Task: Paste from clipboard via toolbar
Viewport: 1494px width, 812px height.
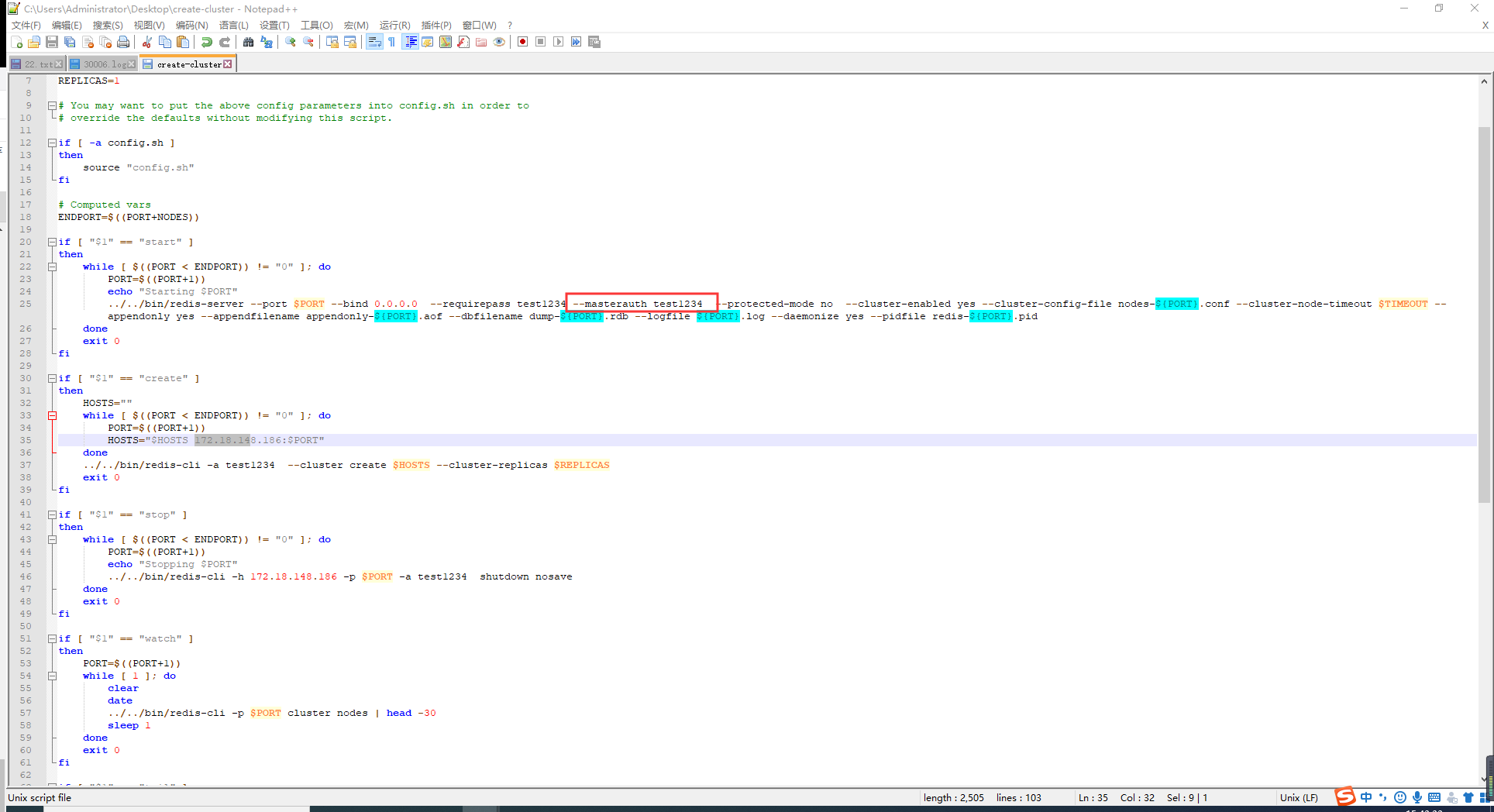Action: [x=183, y=42]
